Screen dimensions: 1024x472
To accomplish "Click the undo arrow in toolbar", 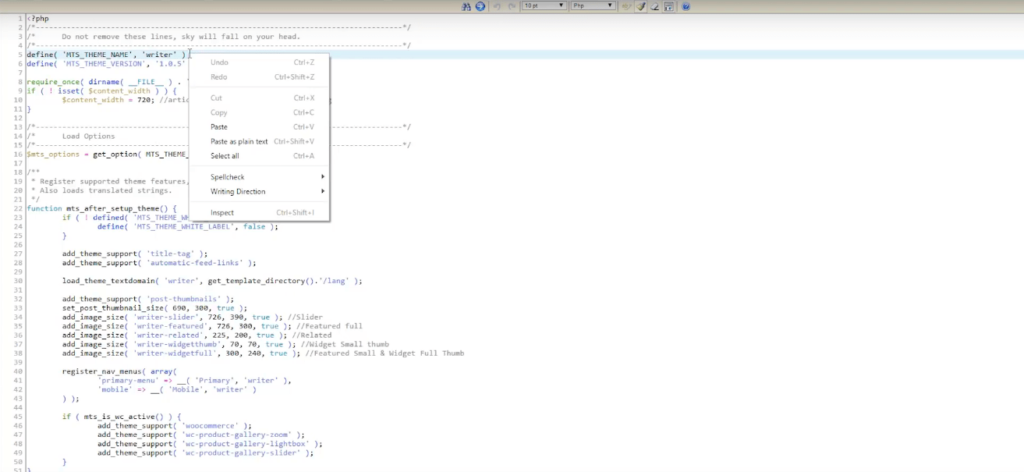I will click(x=497, y=7).
